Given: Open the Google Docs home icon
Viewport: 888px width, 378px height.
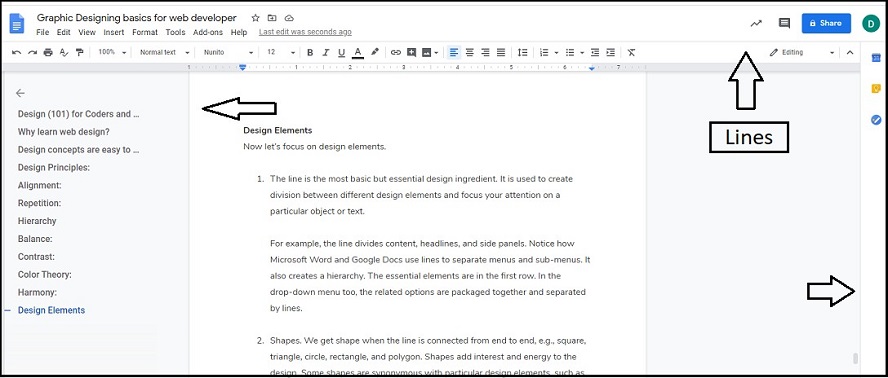Looking at the screenshot, I should pyautogui.click(x=17, y=24).
